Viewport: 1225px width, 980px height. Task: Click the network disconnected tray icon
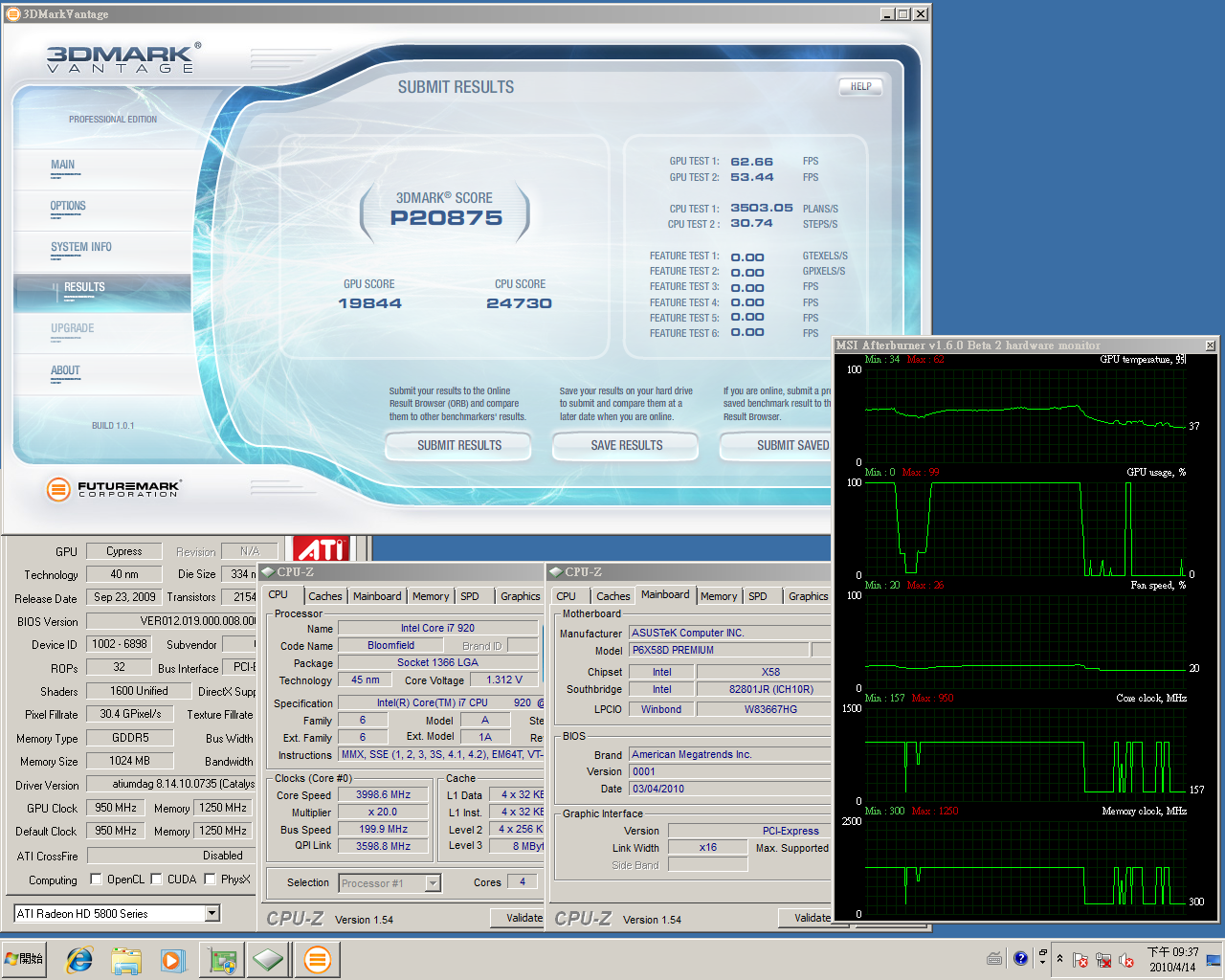(x=1103, y=960)
